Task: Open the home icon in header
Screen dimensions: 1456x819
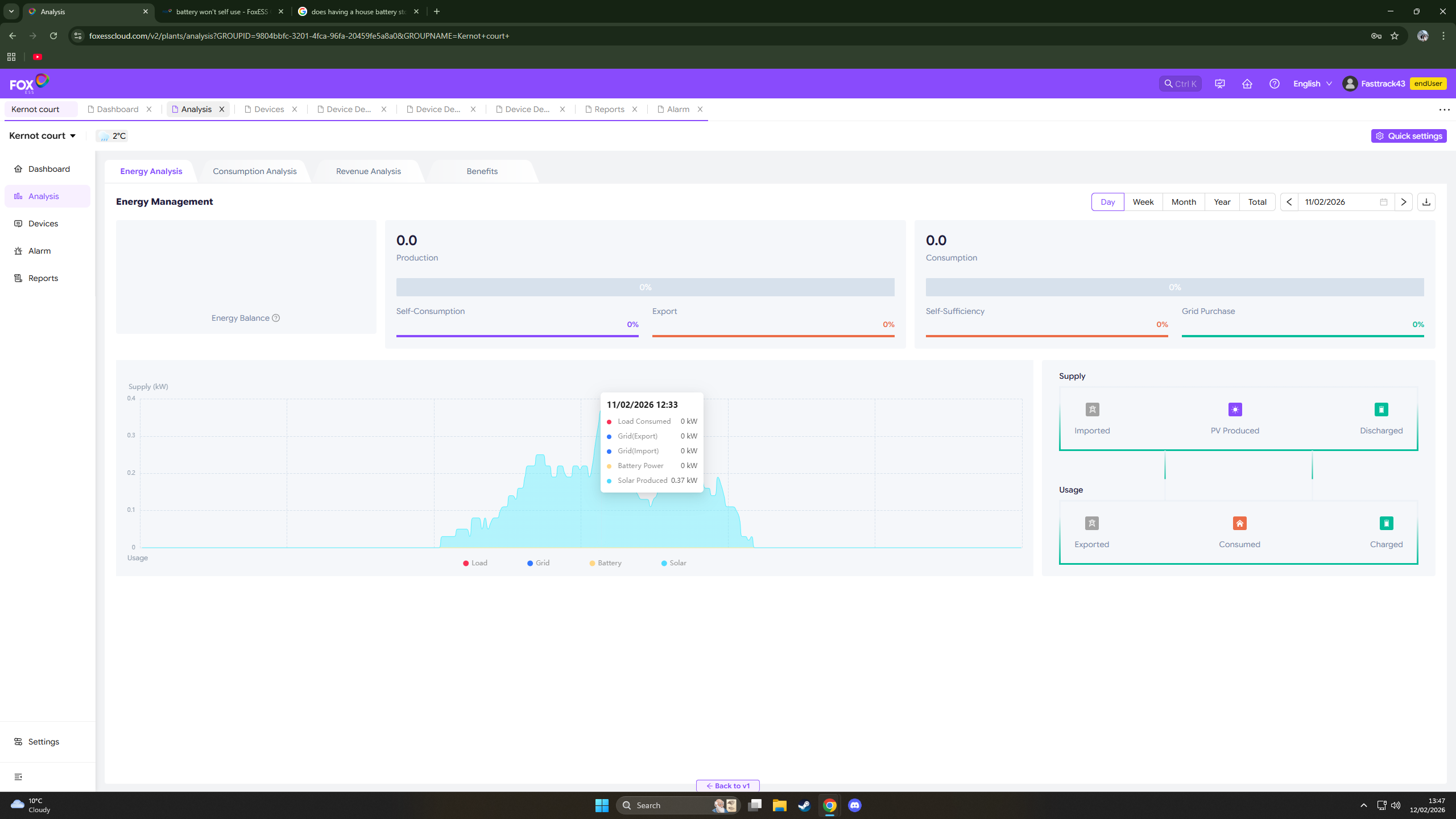Action: [x=1247, y=84]
